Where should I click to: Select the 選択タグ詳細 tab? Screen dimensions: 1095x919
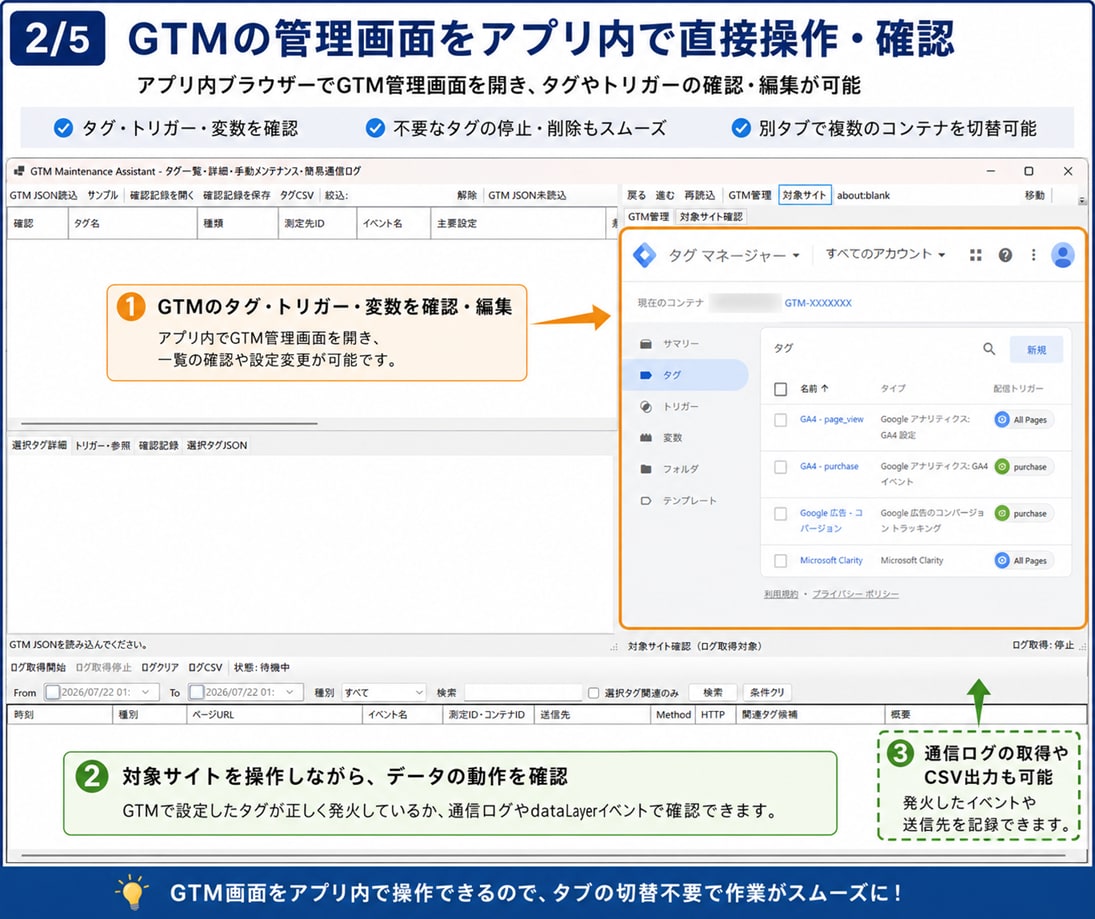[x=39, y=445]
